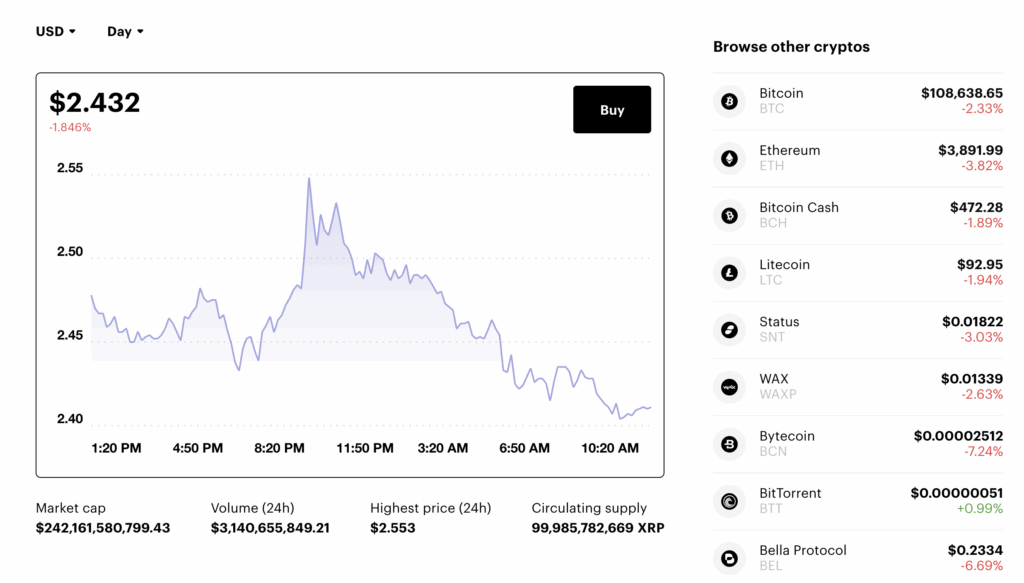Select the Bitcoin Cash icon
The width and height of the screenshot is (1024, 583).
pyautogui.click(x=728, y=215)
